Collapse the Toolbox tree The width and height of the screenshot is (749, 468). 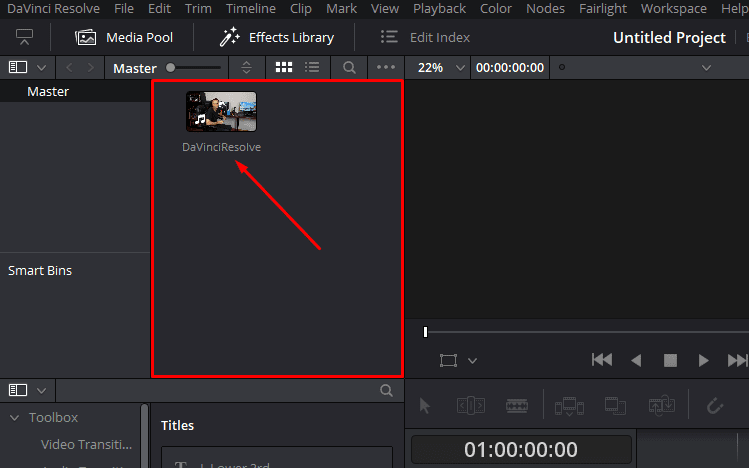[x=15, y=417]
